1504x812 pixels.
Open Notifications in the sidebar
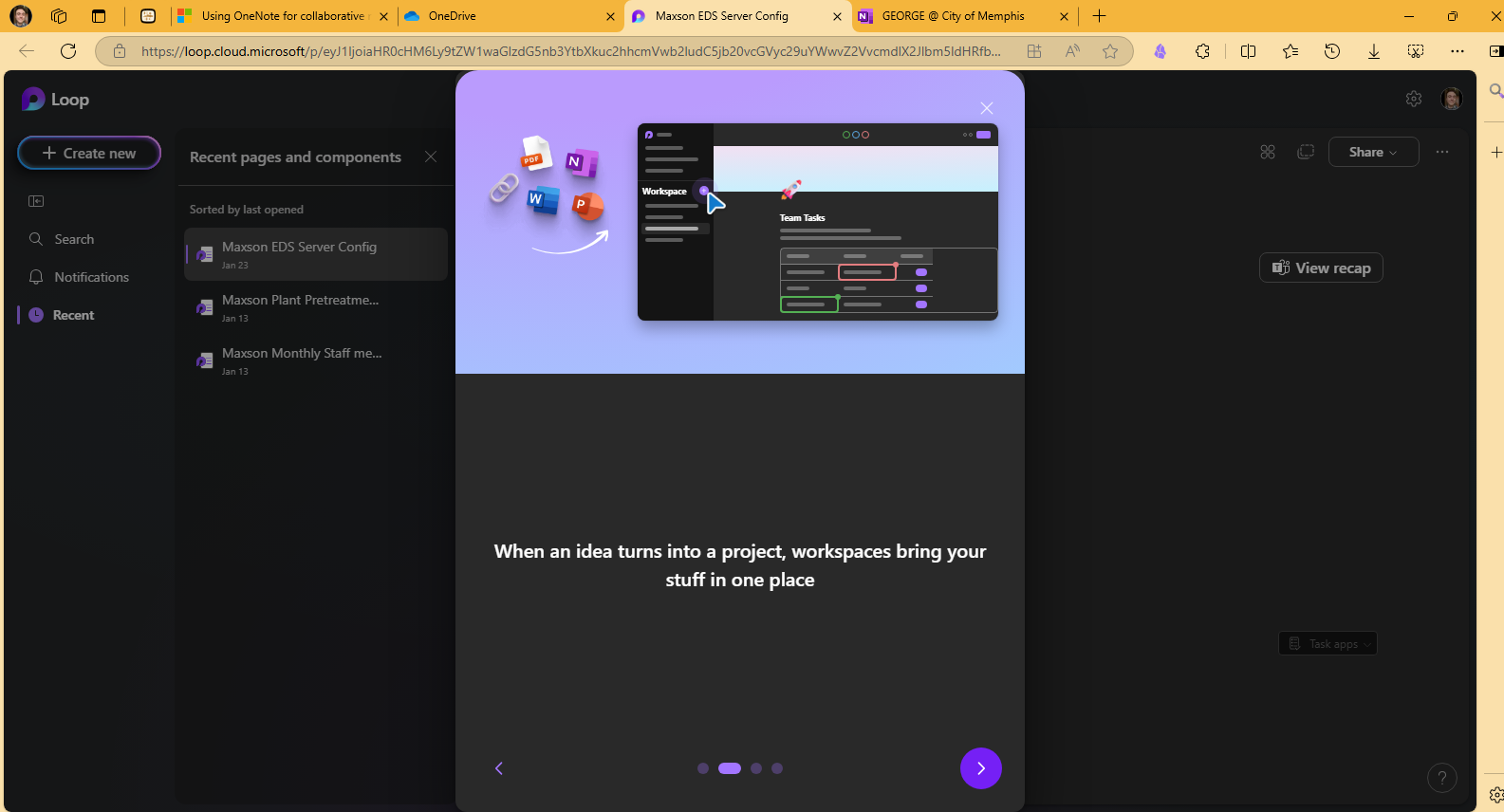91,277
